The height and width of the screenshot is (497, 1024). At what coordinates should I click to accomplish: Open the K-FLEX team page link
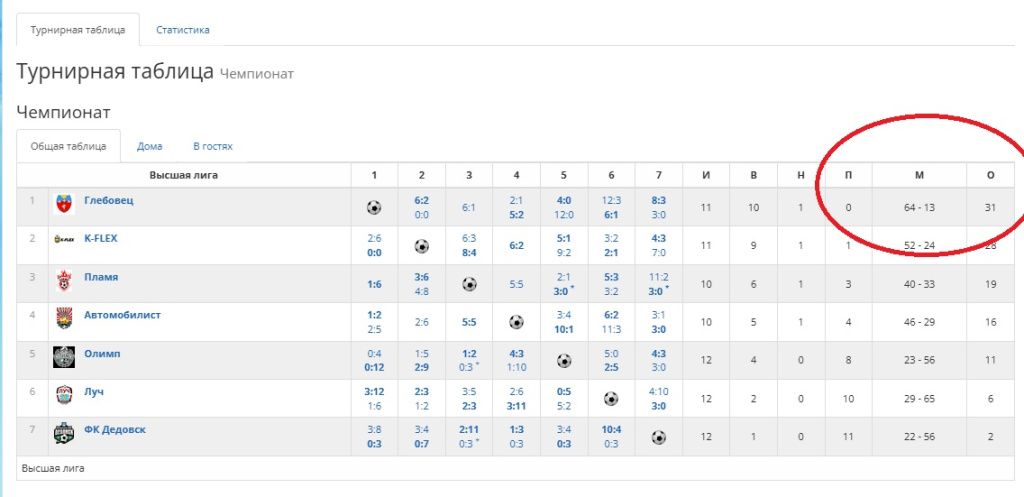[100, 238]
